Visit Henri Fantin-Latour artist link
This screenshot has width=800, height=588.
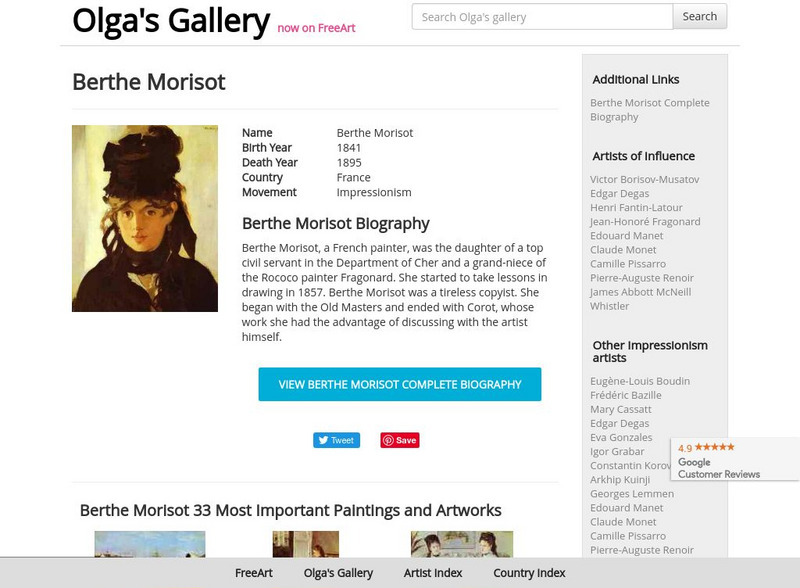636,207
